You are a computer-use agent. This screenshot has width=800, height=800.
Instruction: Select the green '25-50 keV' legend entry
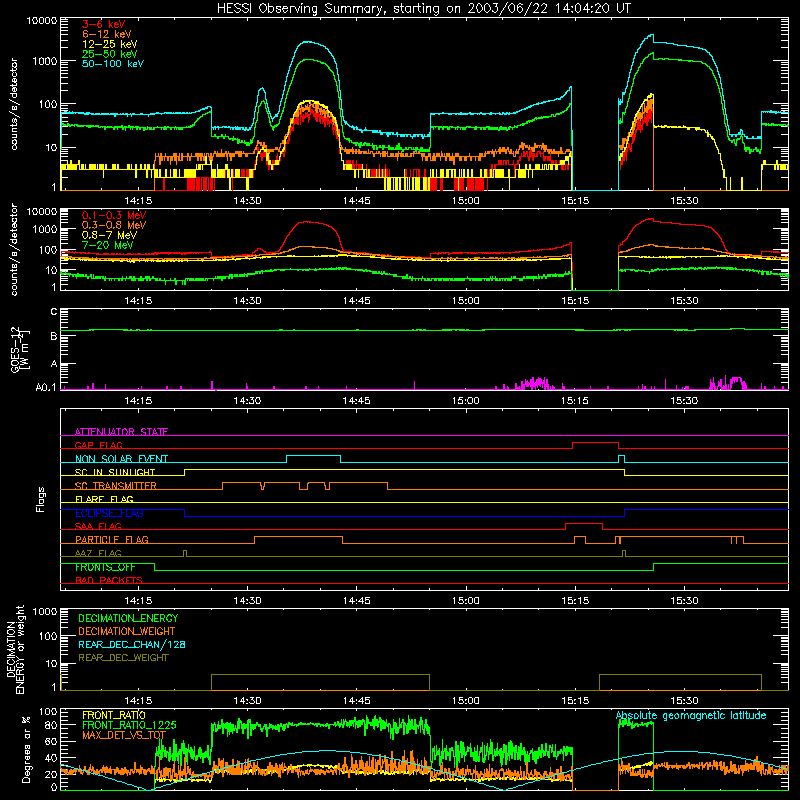pos(110,54)
